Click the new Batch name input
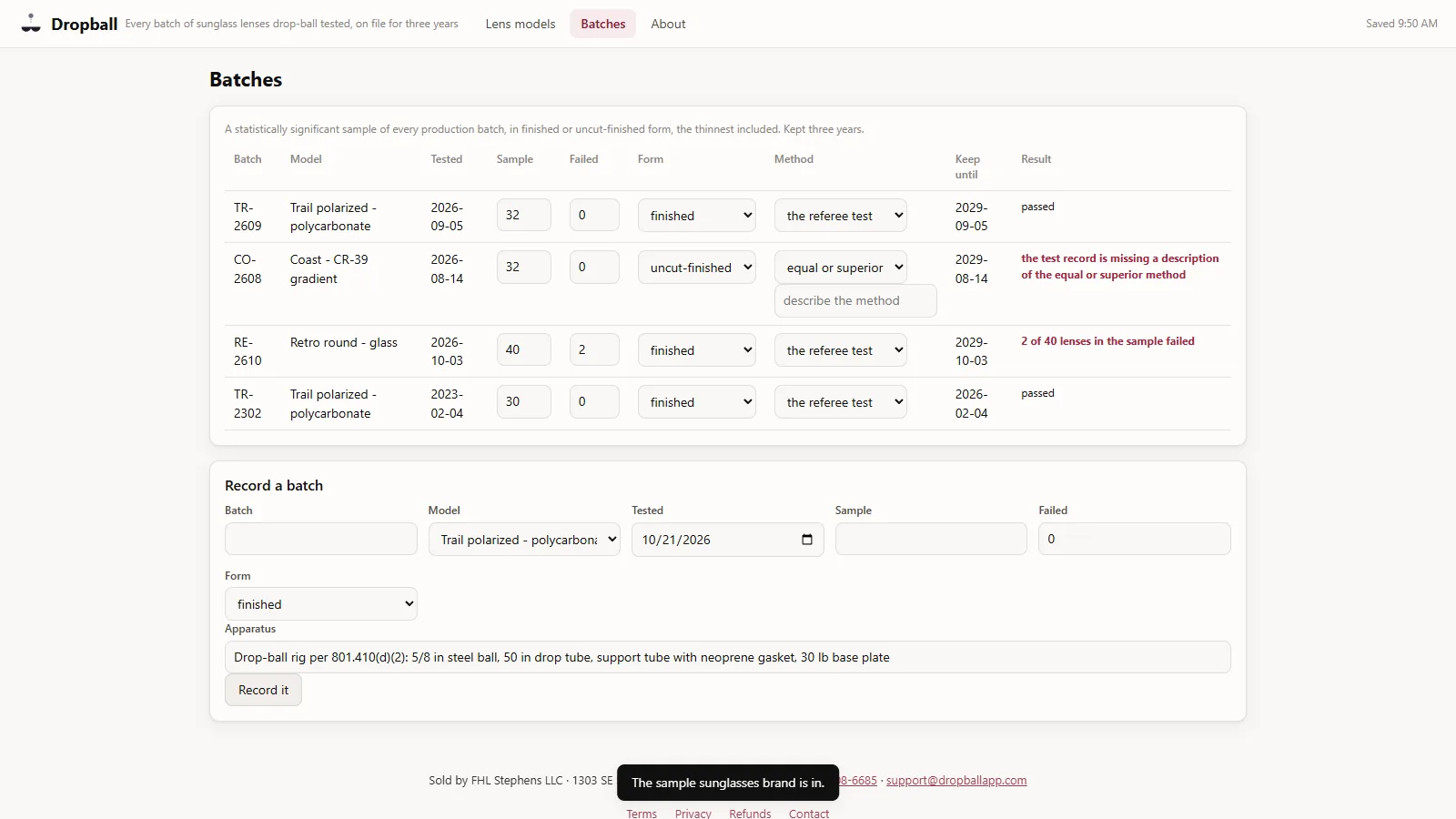This screenshot has width=1456, height=819. tap(321, 539)
